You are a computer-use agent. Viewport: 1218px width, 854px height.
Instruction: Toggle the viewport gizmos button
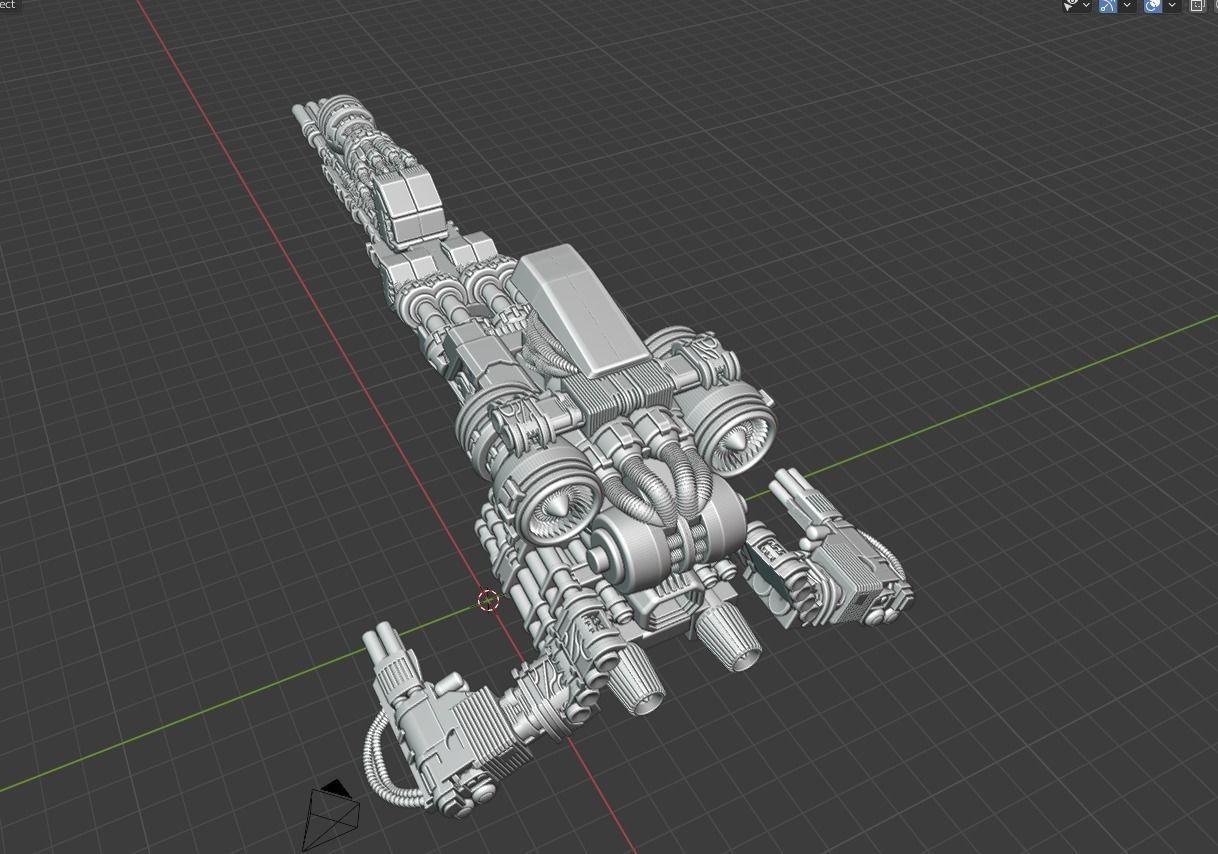(1108, 5)
